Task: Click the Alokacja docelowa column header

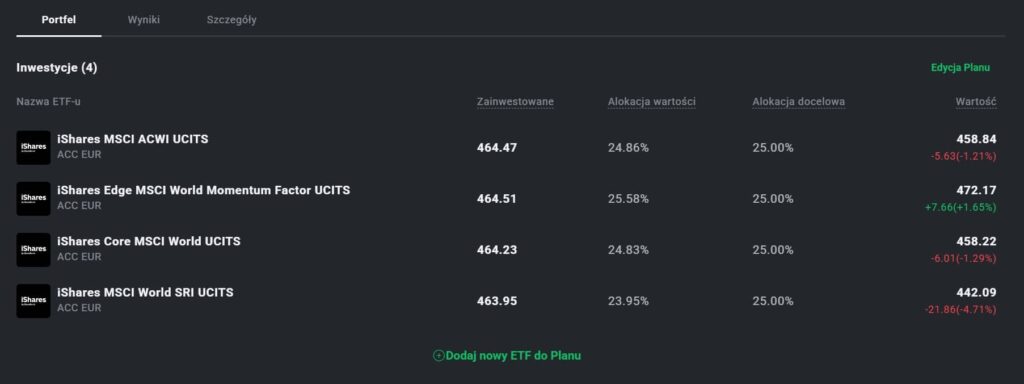Action: [799, 102]
